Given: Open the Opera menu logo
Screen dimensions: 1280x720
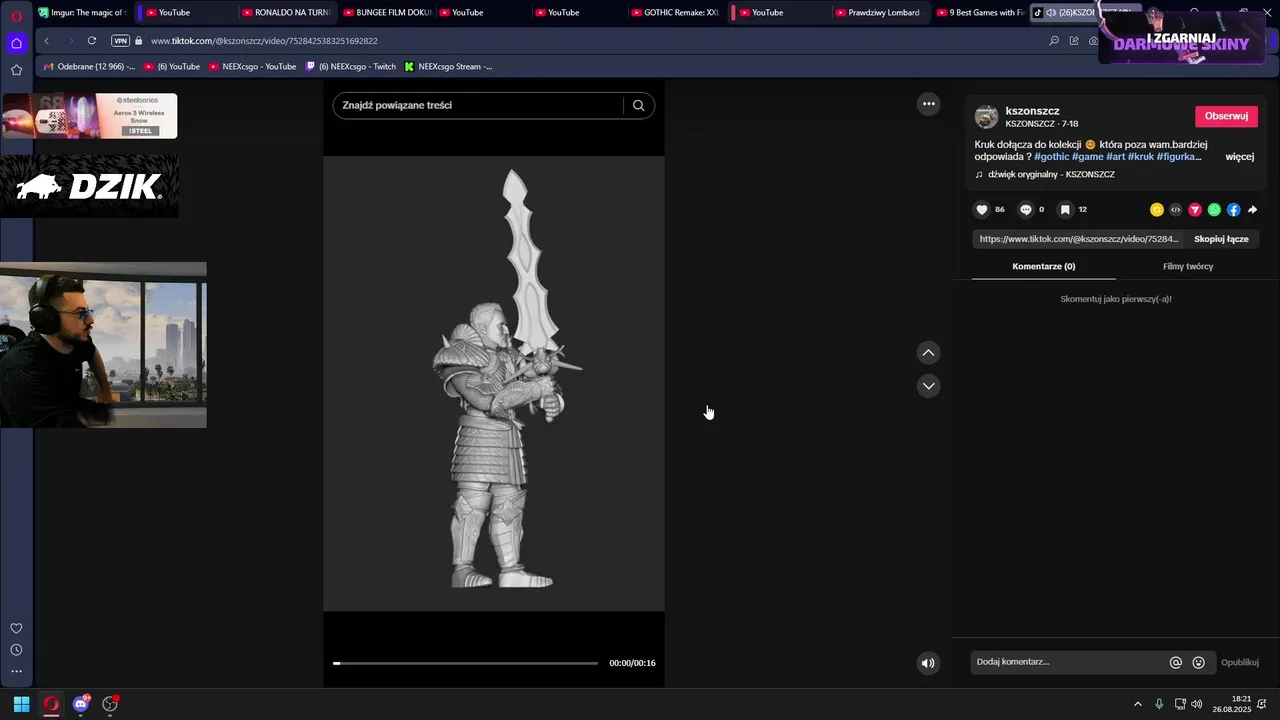Looking at the screenshot, I should click(16, 15).
